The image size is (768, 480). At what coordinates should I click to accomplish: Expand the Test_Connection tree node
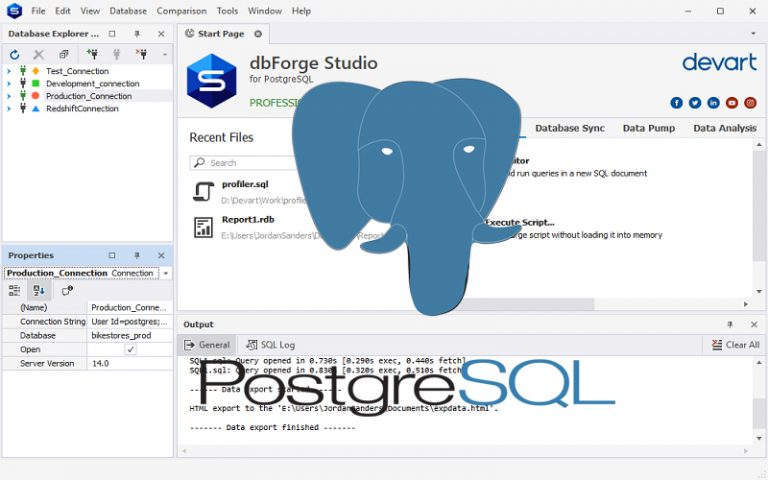tap(9, 71)
